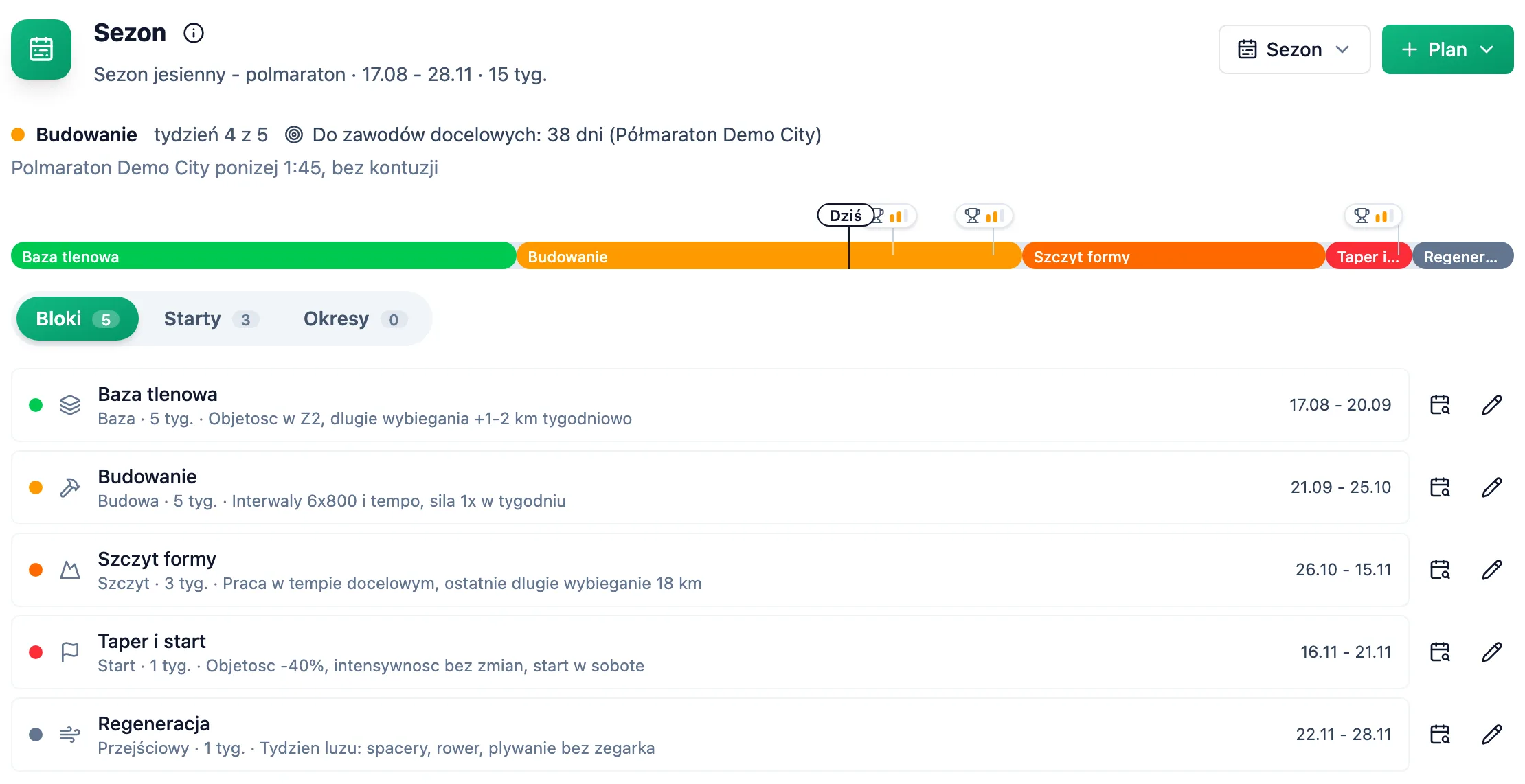Open calendar view for Szczyt formy block
The width and height of the screenshot is (1525, 784).
click(1440, 570)
